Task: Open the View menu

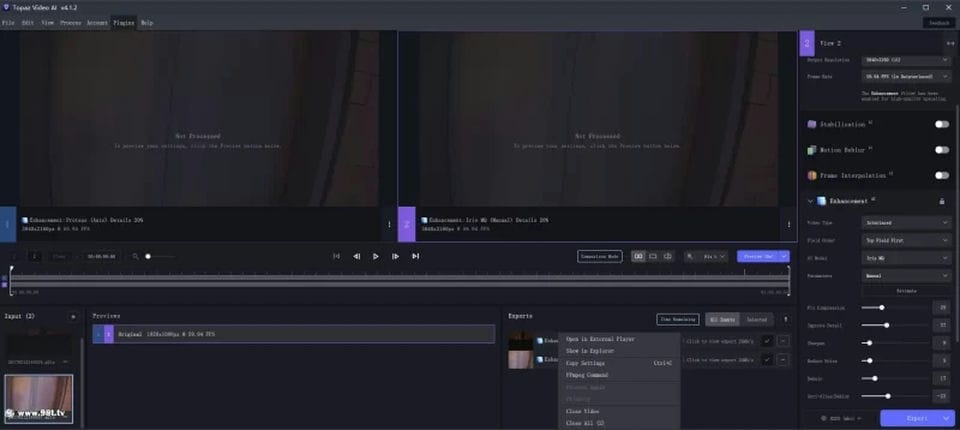Action: coord(47,23)
